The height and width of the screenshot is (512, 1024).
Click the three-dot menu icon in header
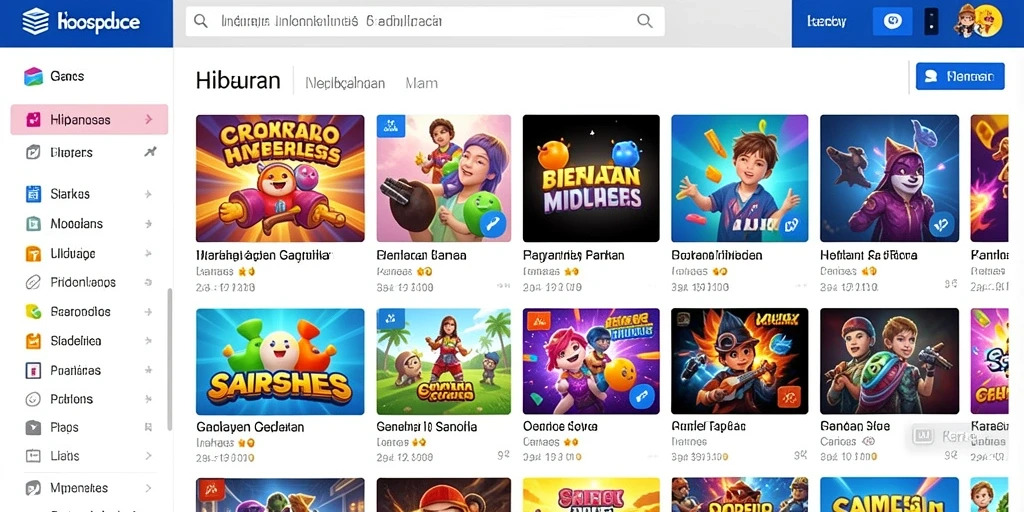coord(931,22)
